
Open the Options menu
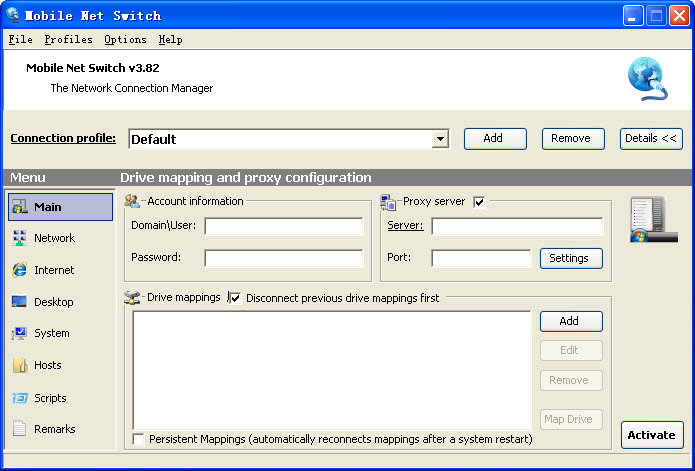125,40
